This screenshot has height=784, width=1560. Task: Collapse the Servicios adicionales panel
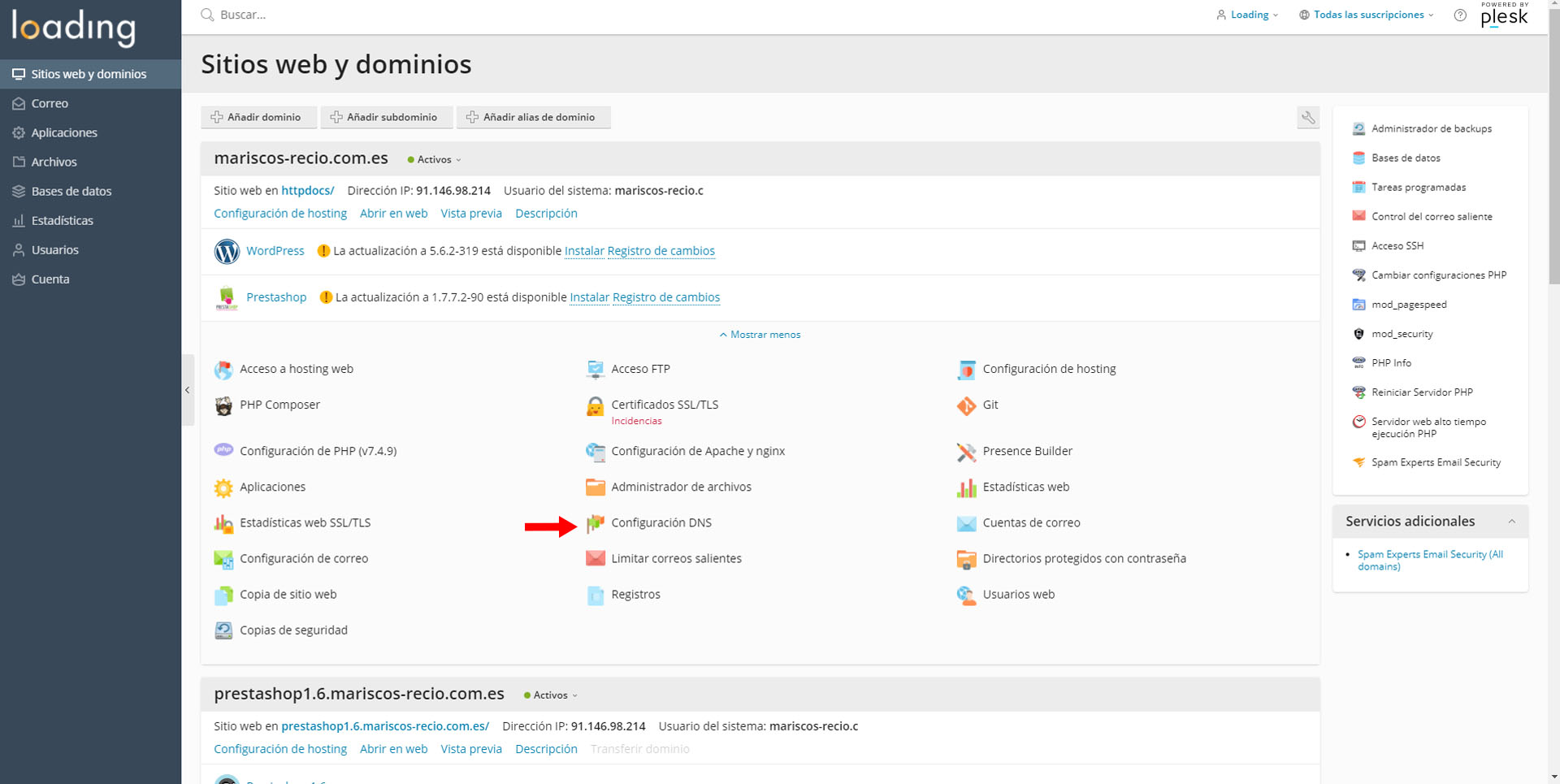point(1511,522)
